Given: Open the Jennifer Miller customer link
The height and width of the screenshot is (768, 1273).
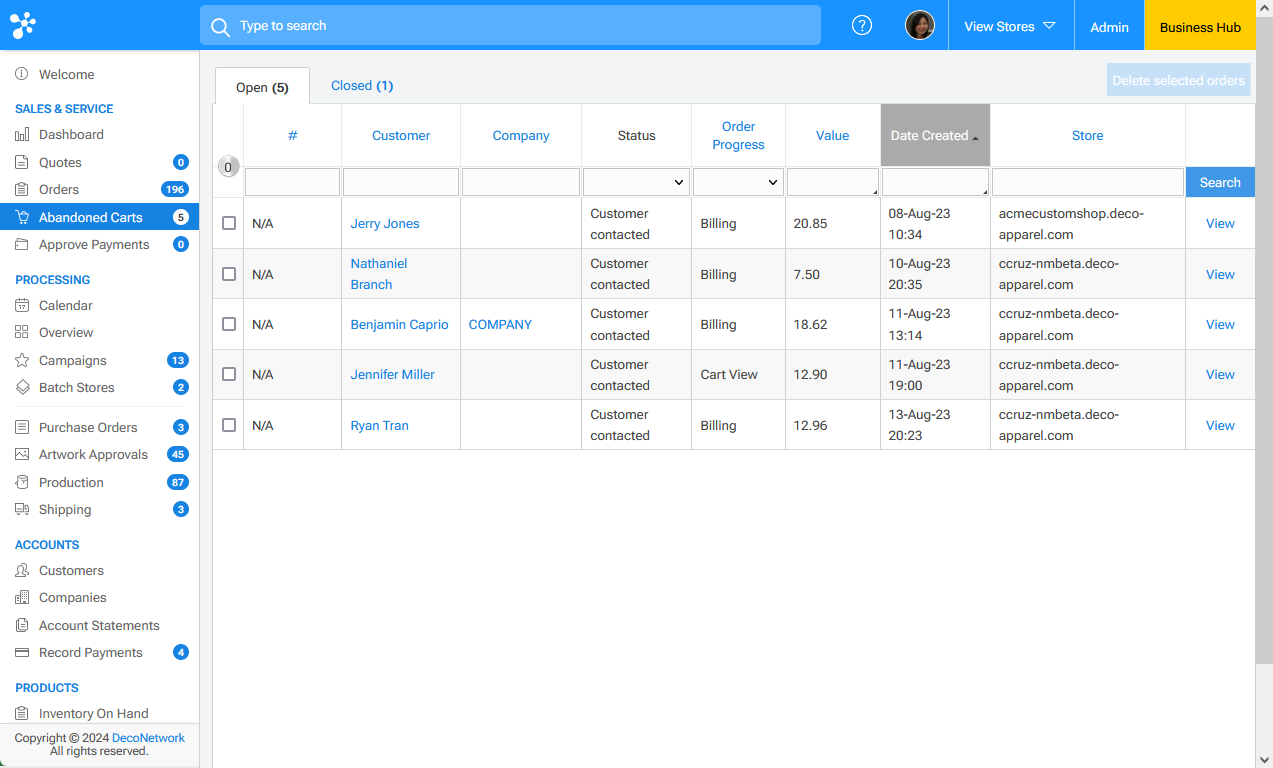Looking at the screenshot, I should pyautogui.click(x=392, y=375).
